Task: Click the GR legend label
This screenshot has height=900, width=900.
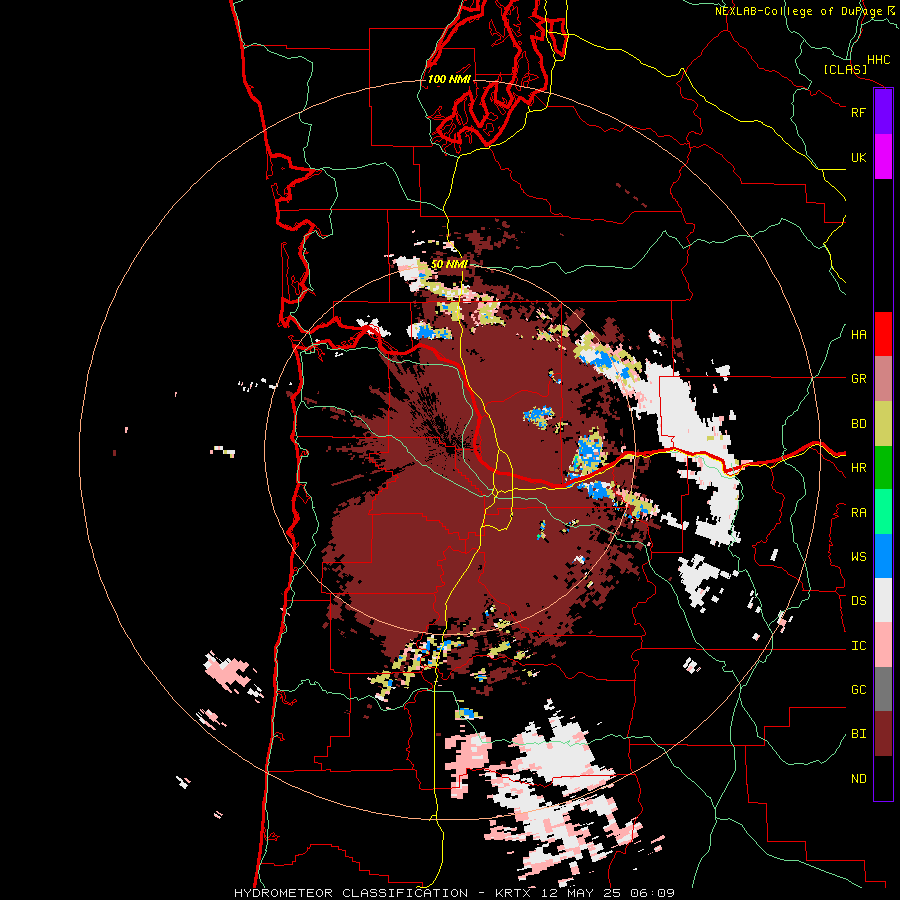Action: (858, 379)
